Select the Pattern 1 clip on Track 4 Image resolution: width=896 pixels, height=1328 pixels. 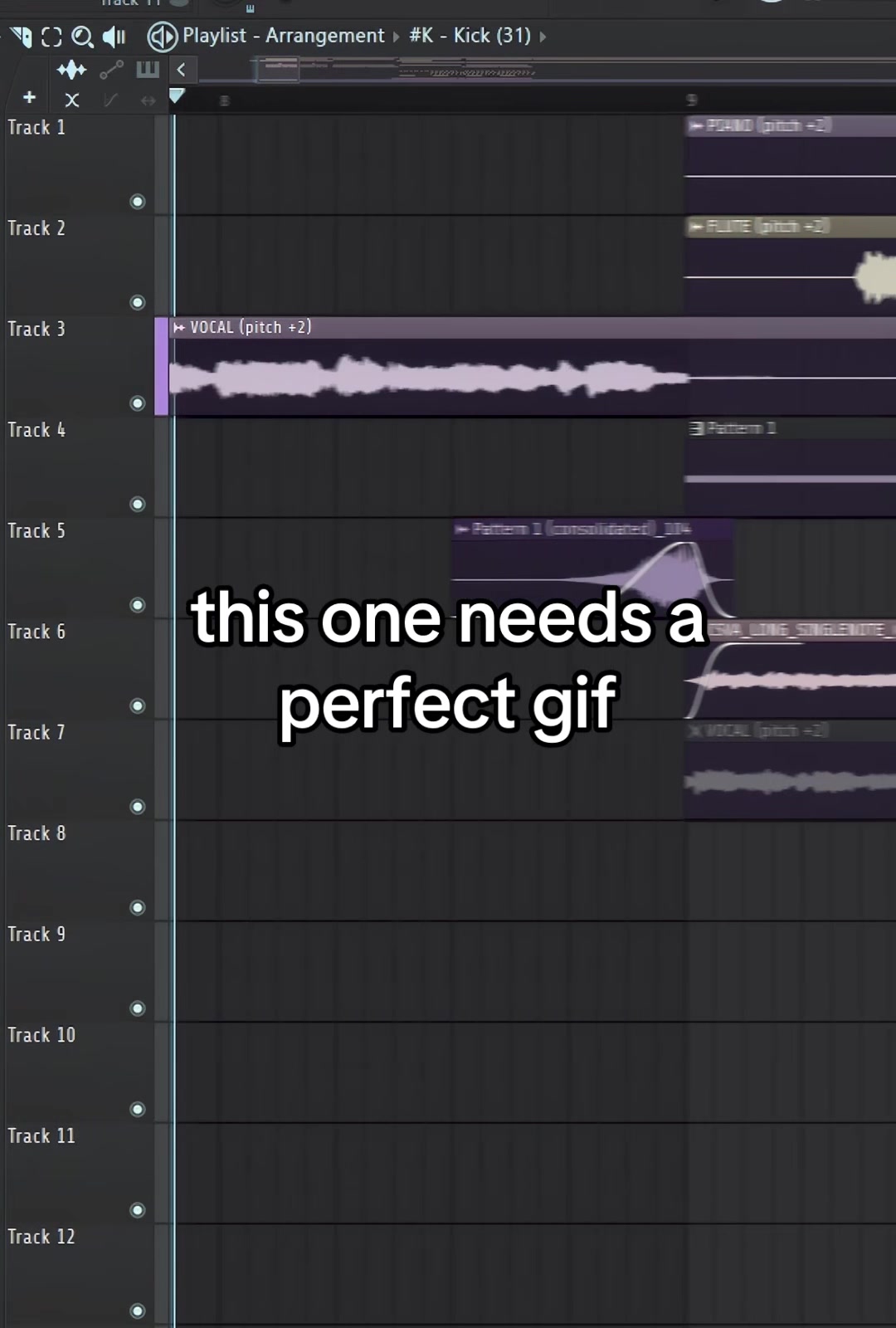pos(790,467)
